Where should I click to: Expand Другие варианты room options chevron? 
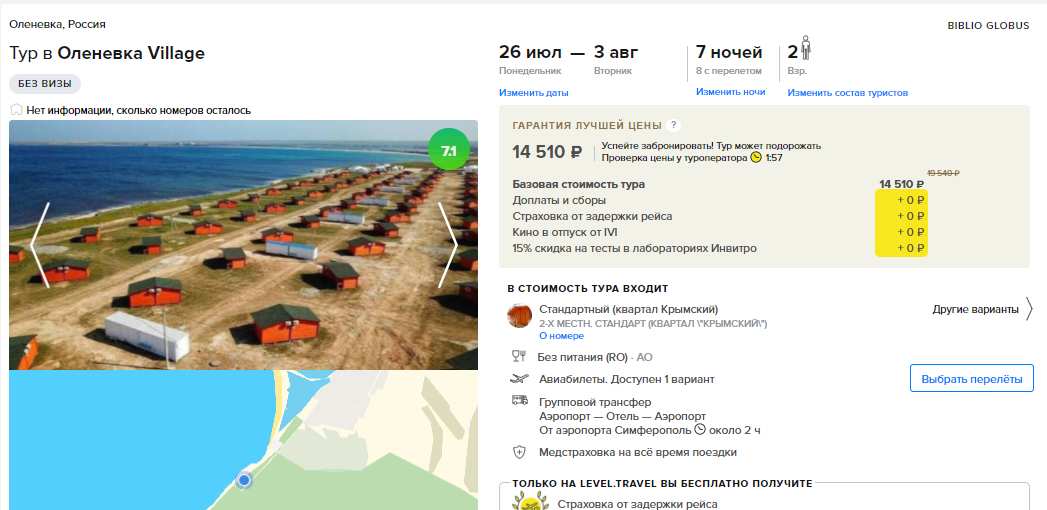(1029, 309)
